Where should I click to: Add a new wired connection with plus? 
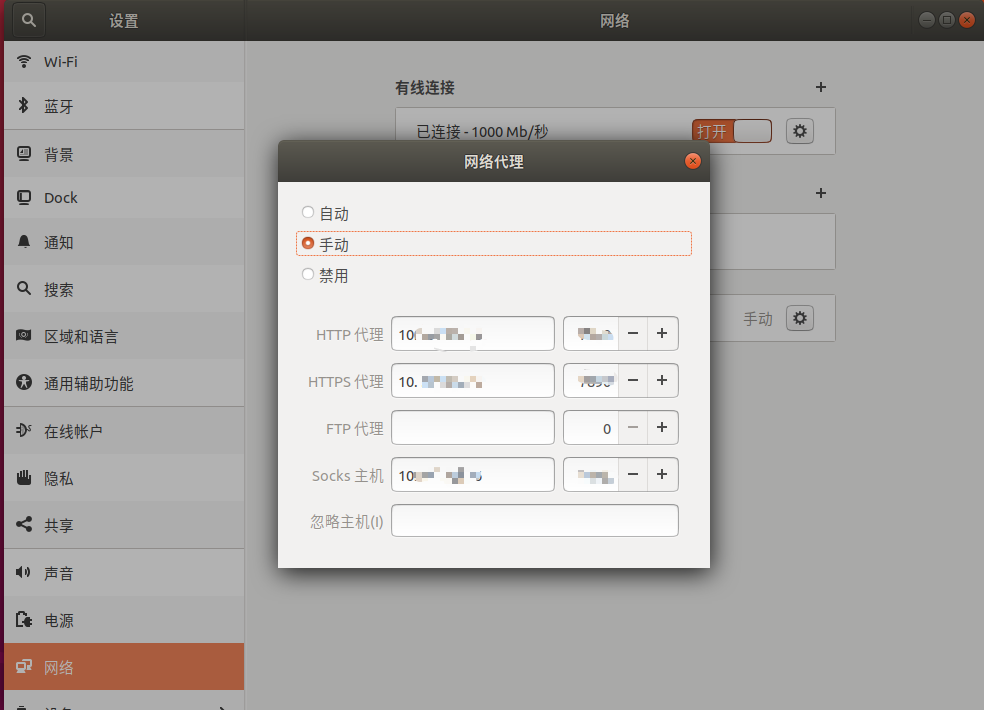click(x=820, y=88)
